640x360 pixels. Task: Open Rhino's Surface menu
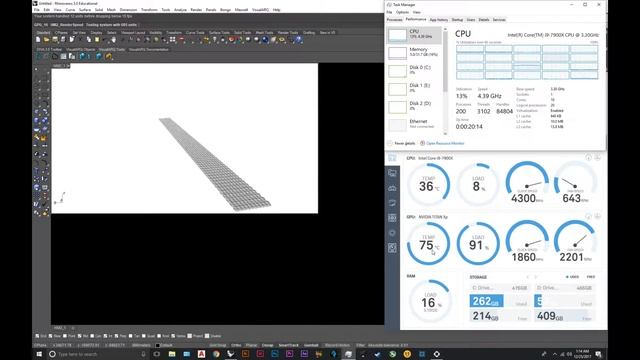pyautogui.click(x=85, y=9)
